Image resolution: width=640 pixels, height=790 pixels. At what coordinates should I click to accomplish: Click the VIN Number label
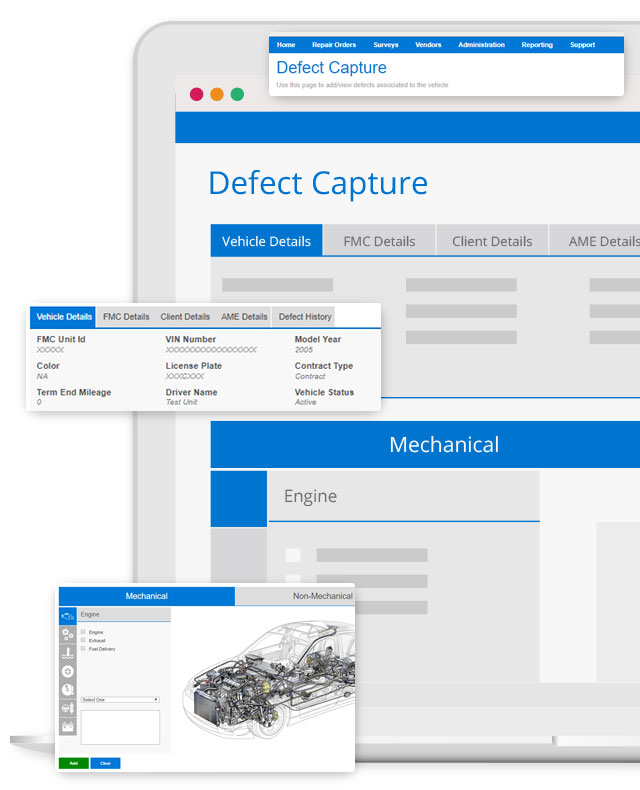190,339
